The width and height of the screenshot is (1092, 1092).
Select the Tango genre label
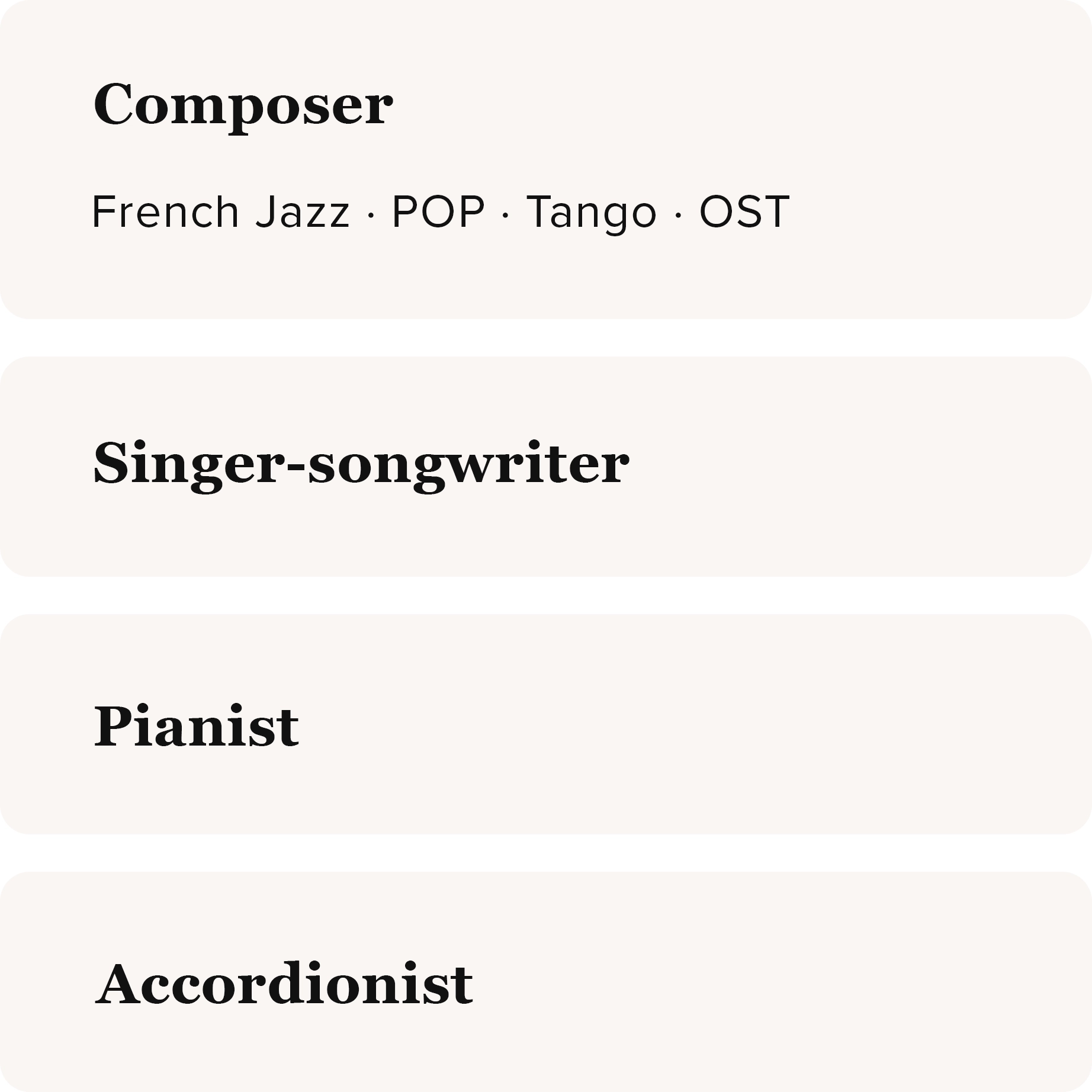click(x=592, y=213)
